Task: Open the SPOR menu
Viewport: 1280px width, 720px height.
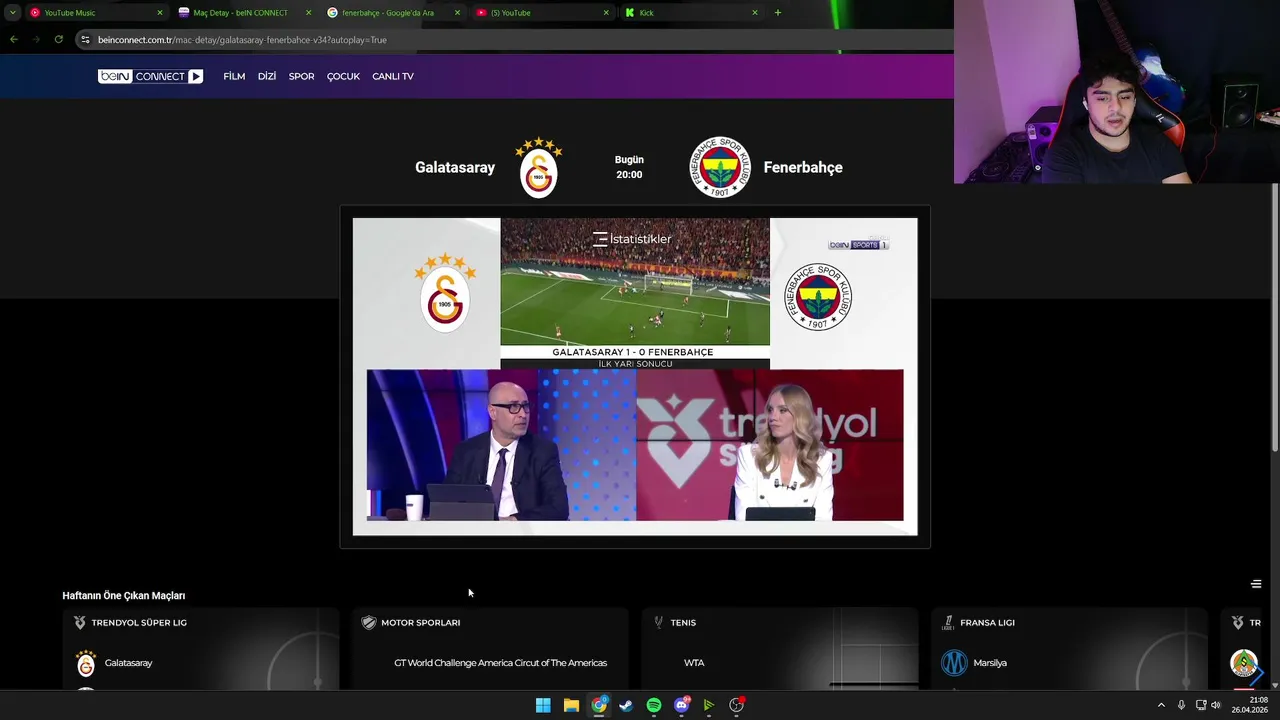Action: point(301,76)
